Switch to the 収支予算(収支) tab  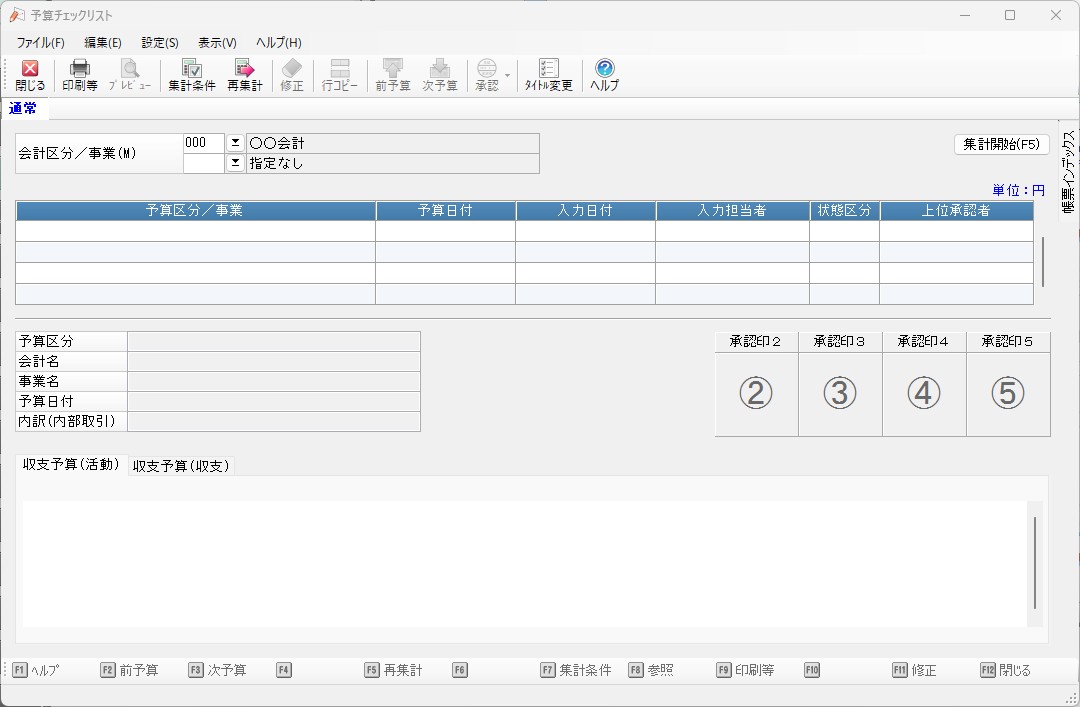coord(181,466)
